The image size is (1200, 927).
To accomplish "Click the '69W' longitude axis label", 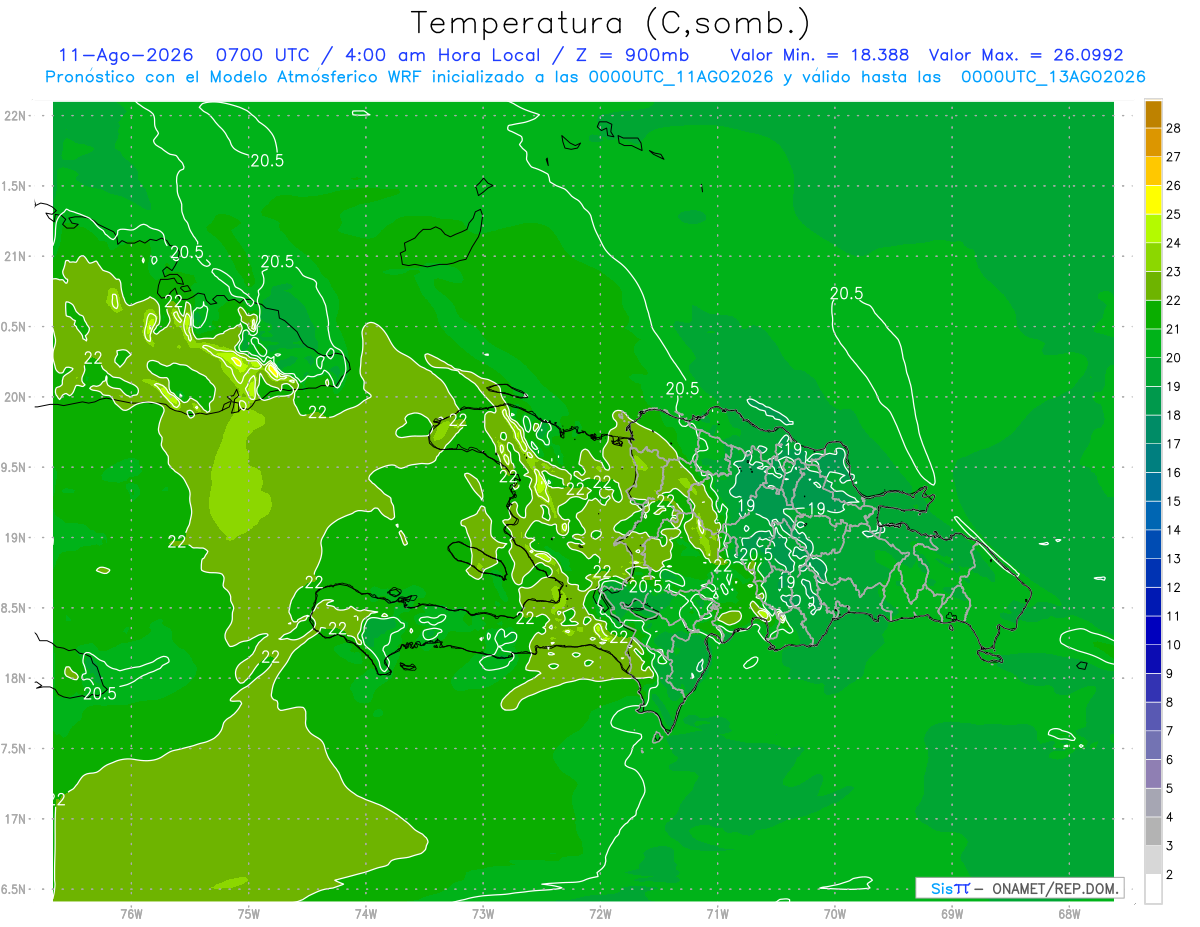I will pyautogui.click(x=952, y=914).
